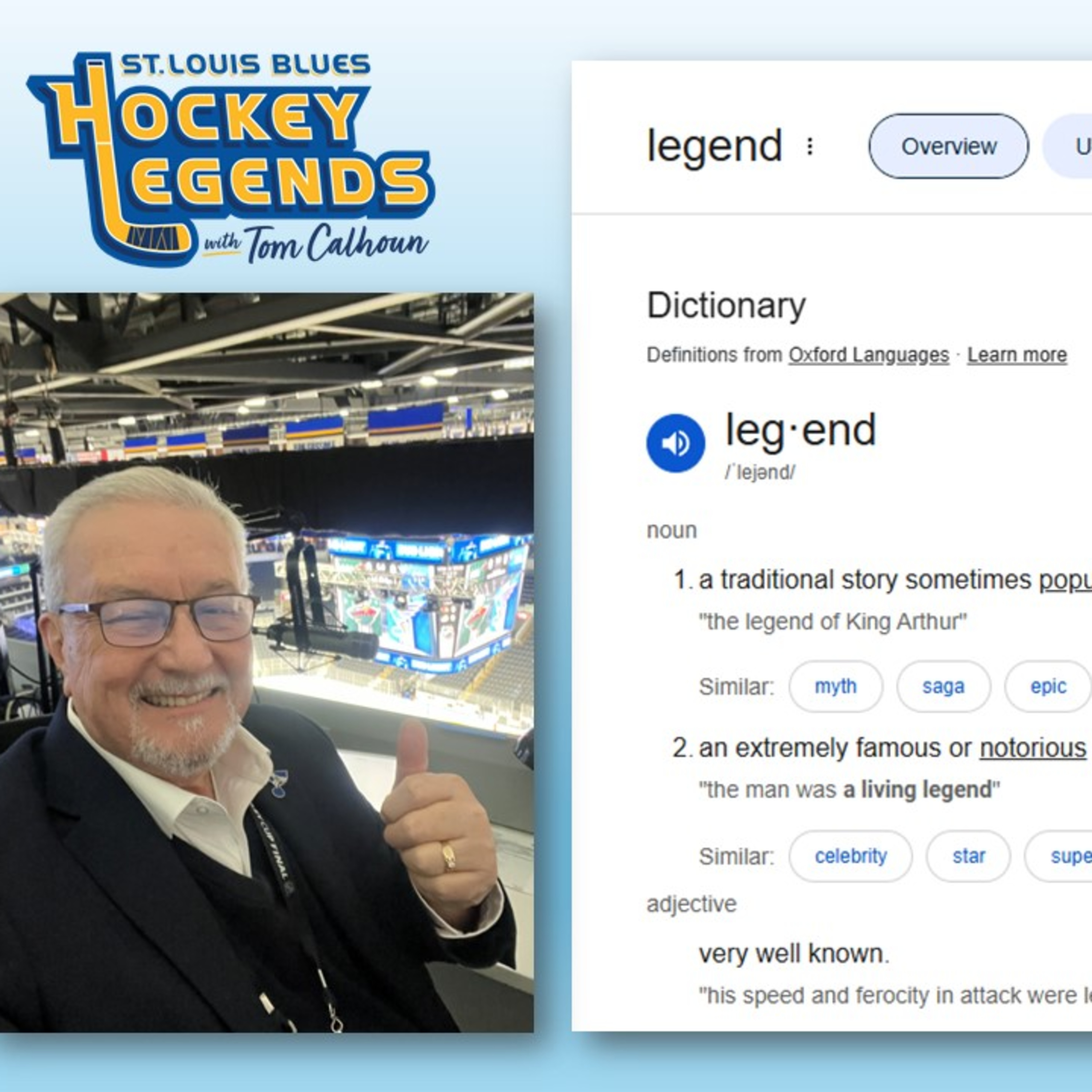The image size is (1092, 1092).
Task: Select the Overview tab
Action: (x=949, y=146)
